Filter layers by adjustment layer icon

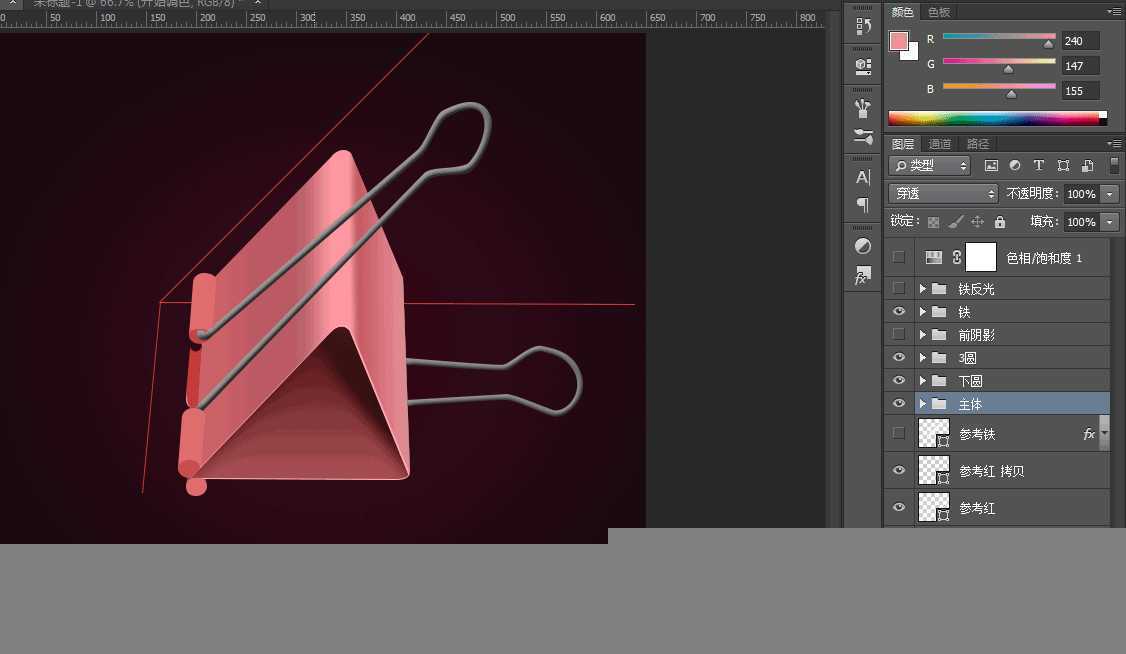click(x=1015, y=166)
